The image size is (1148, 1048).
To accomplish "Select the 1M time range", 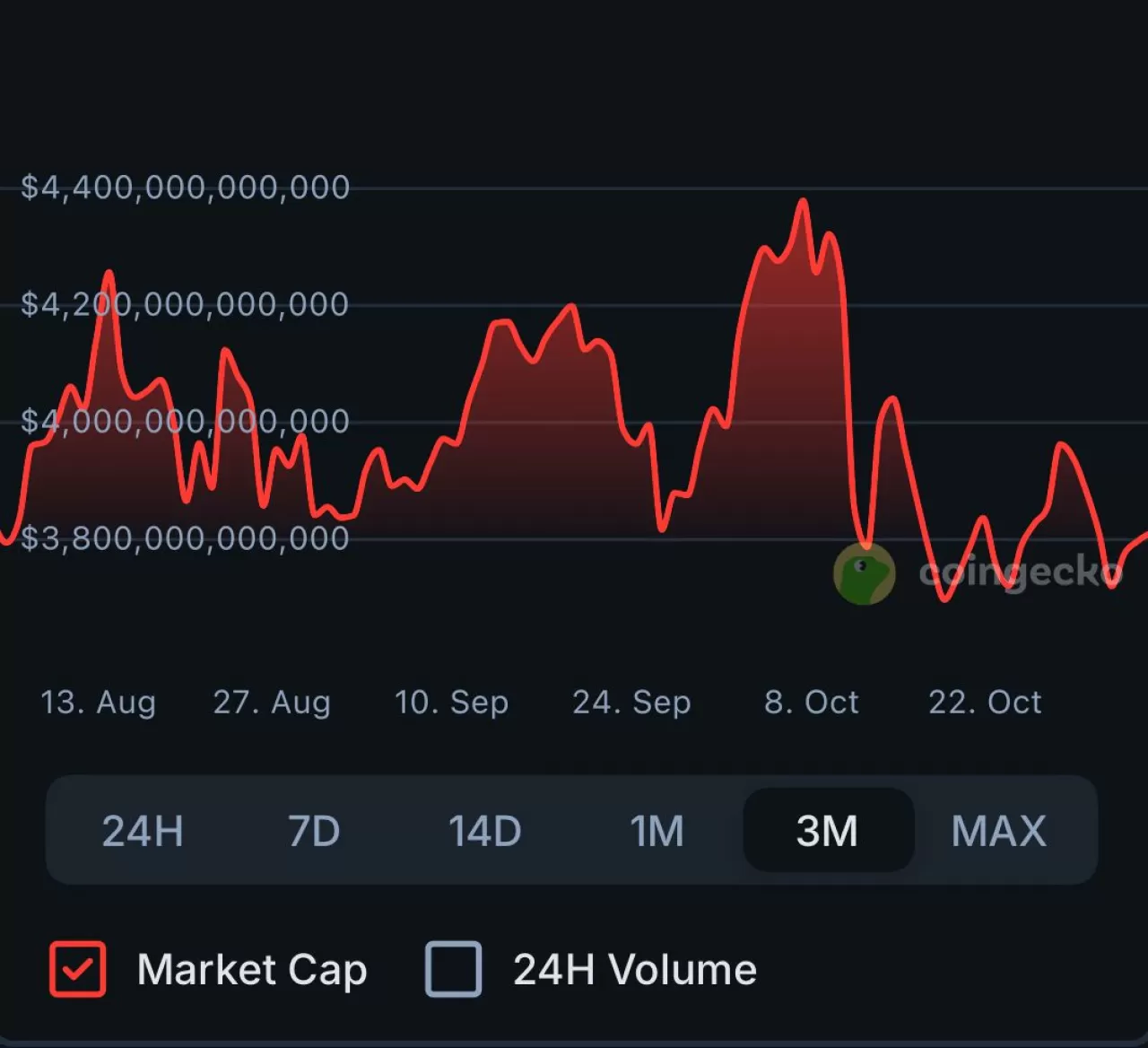I will click(x=656, y=831).
